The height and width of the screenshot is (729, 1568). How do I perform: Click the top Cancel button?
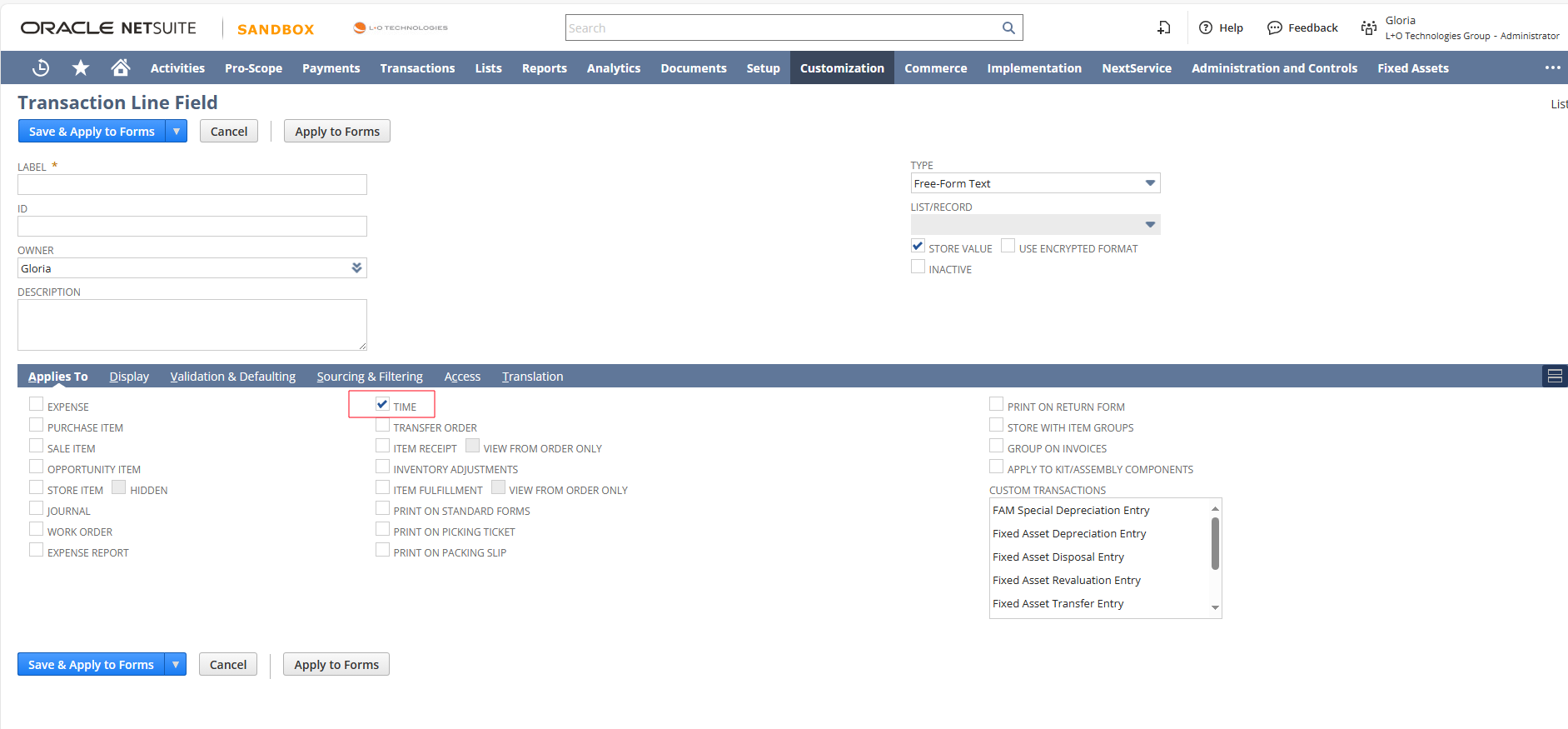point(229,132)
